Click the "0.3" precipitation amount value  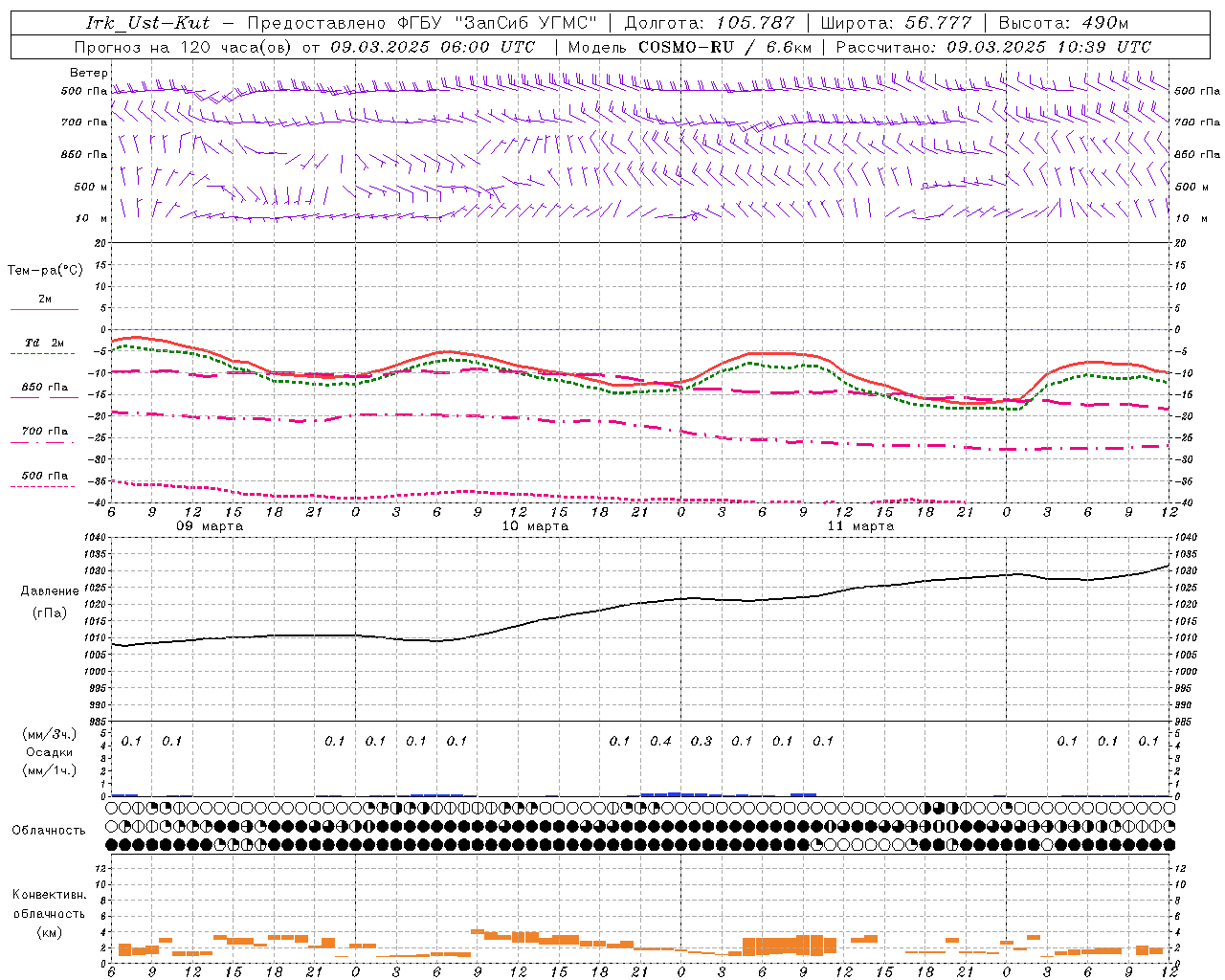(x=702, y=741)
